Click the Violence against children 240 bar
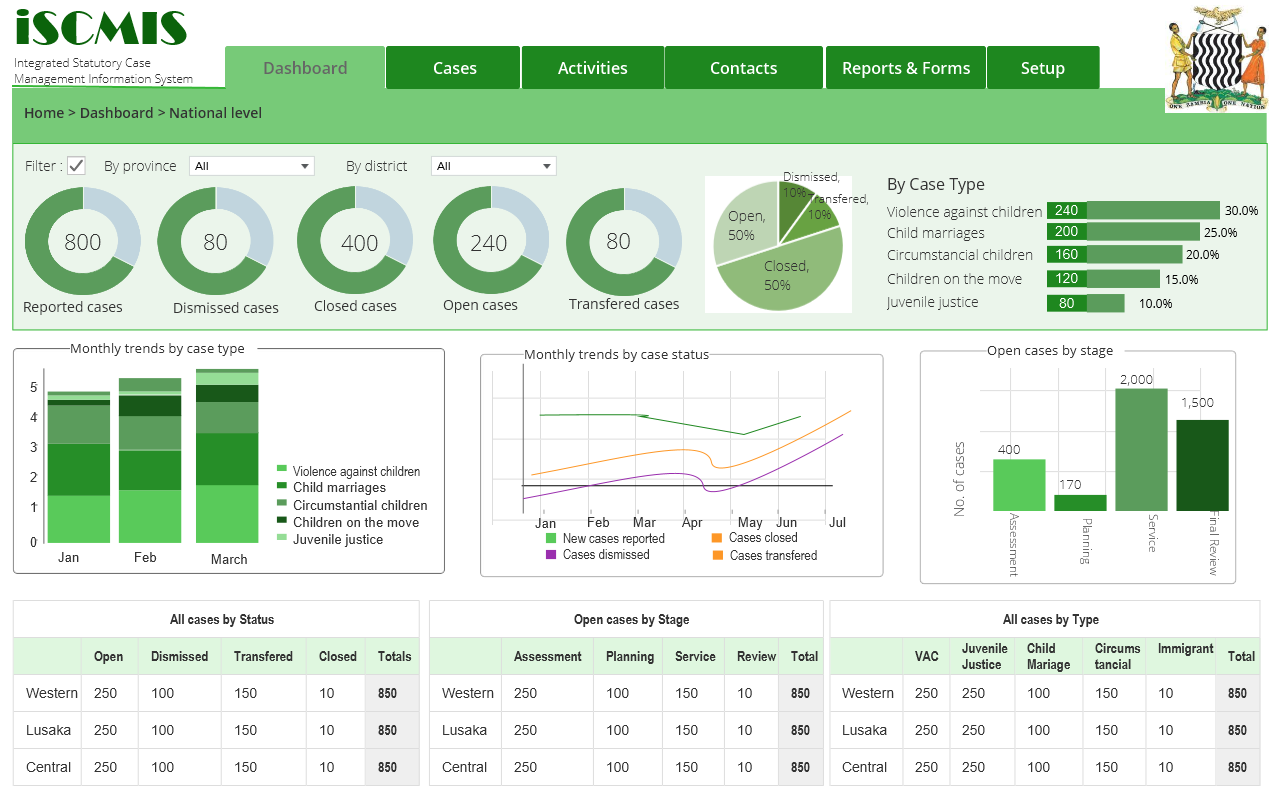The image size is (1280, 800). pyautogui.click(x=1133, y=210)
